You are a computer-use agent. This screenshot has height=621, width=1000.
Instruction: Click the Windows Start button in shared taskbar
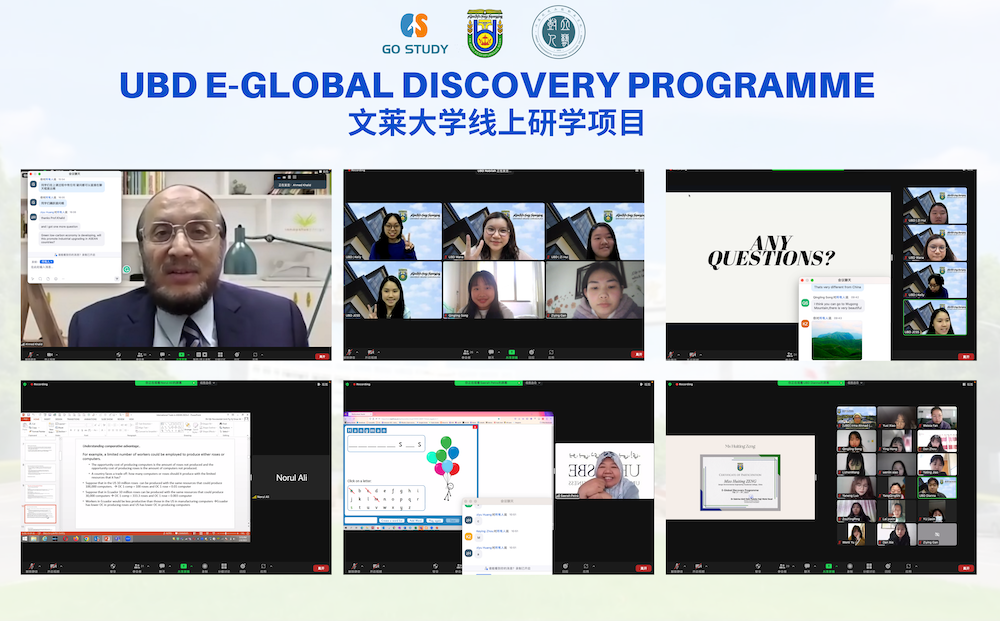[27, 540]
